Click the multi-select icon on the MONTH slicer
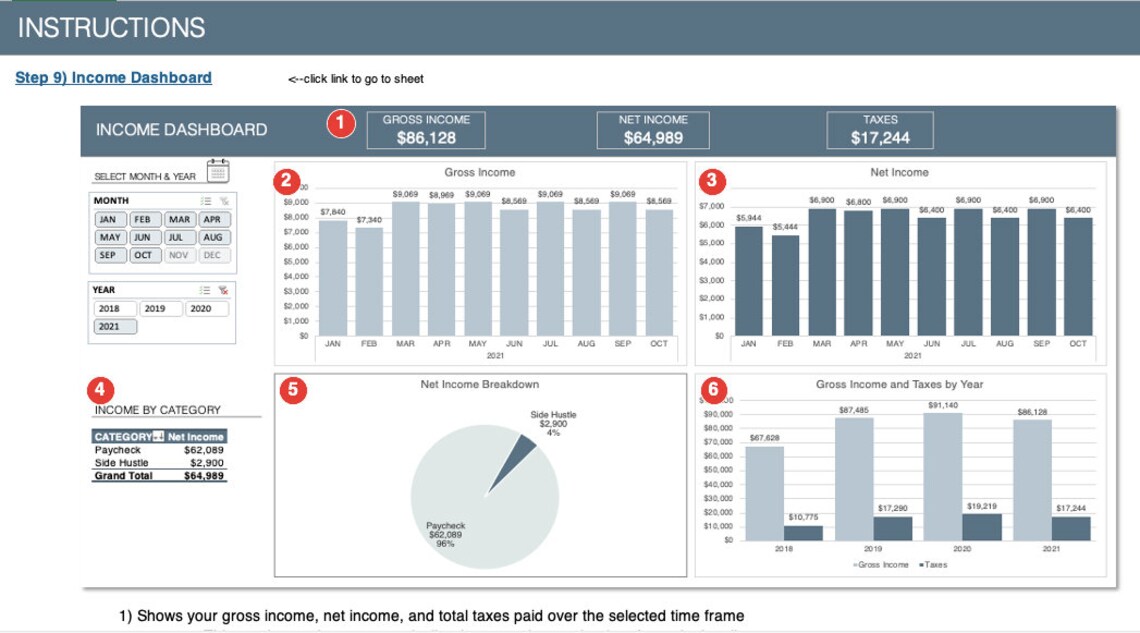1140x633 pixels. coord(207,202)
